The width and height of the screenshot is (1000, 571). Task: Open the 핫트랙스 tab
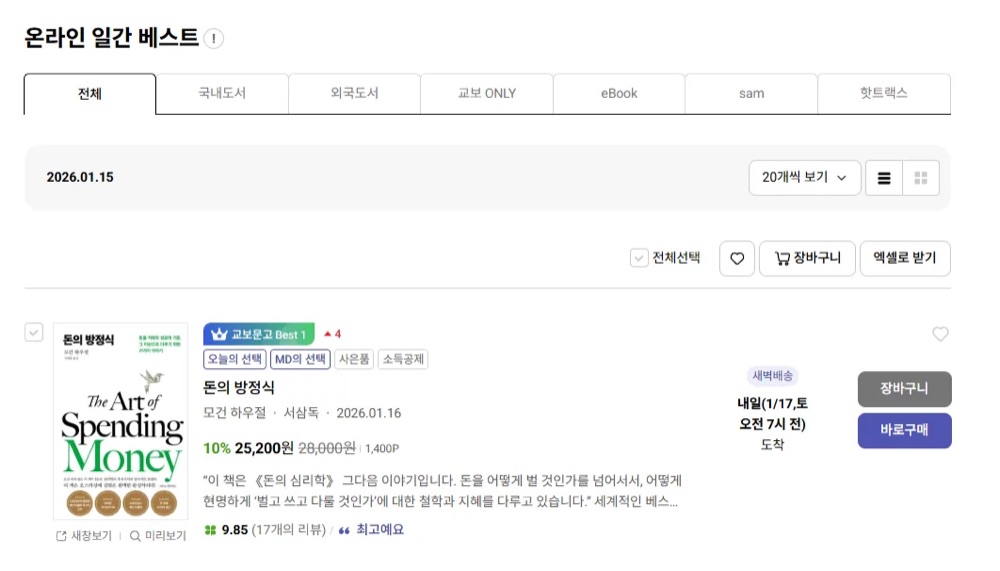(x=884, y=93)
